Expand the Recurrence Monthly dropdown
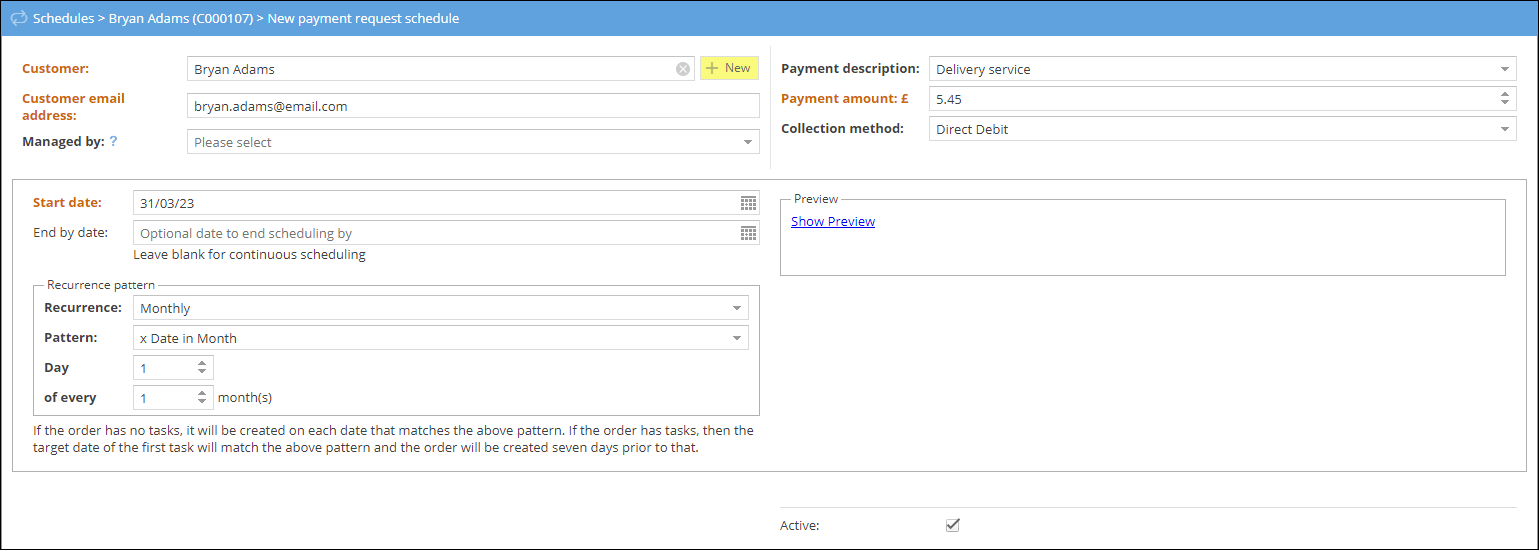Viewport: 1539px width, 550px height. [x=737, y=308]
